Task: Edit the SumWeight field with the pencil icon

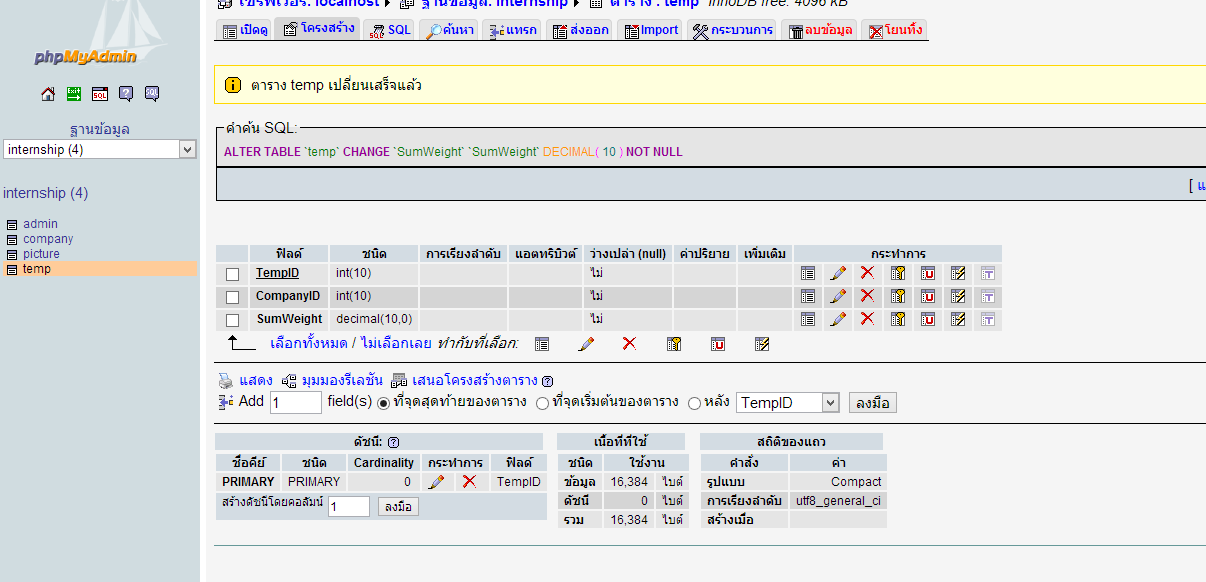Action: [x=838, y=319]
